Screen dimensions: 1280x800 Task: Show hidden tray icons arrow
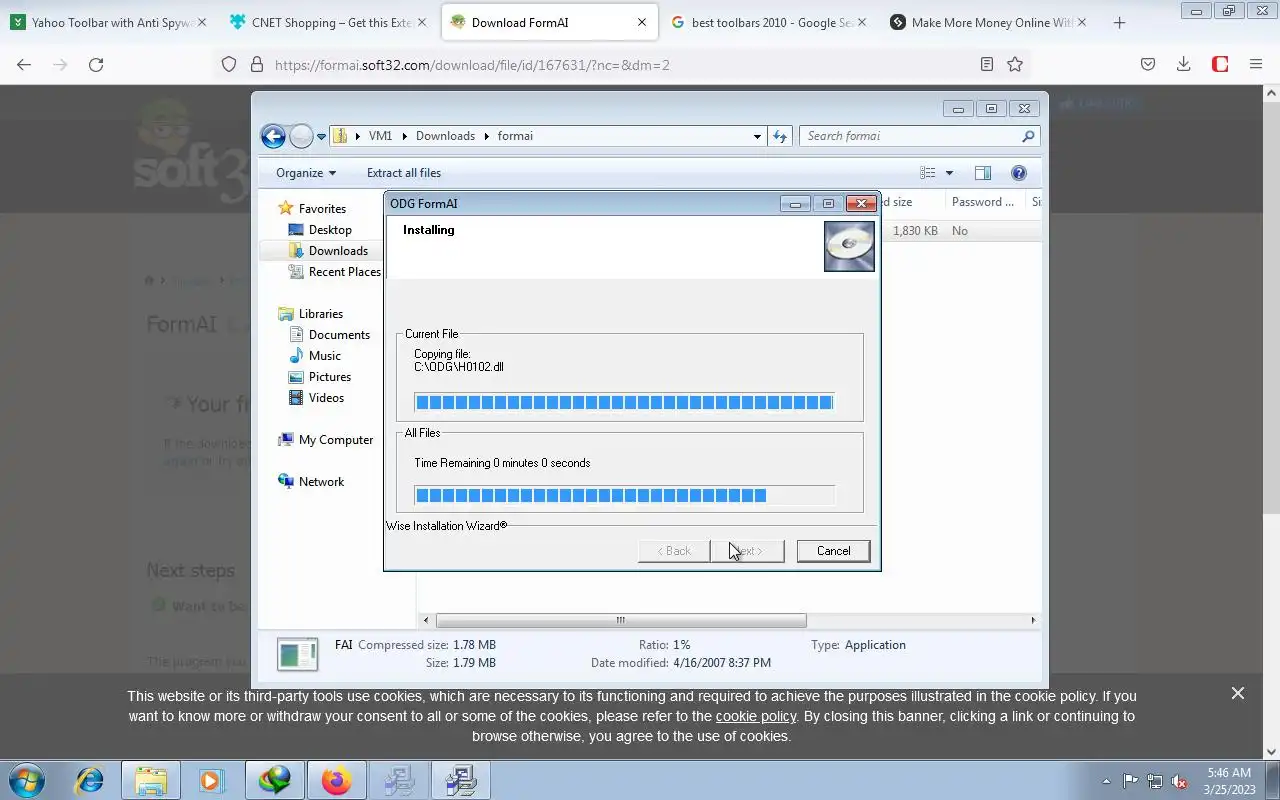1106,781
